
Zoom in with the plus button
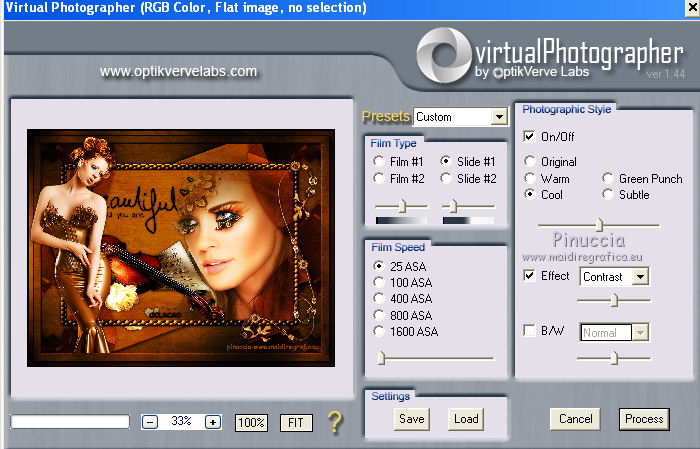click(x=213, y=422)
